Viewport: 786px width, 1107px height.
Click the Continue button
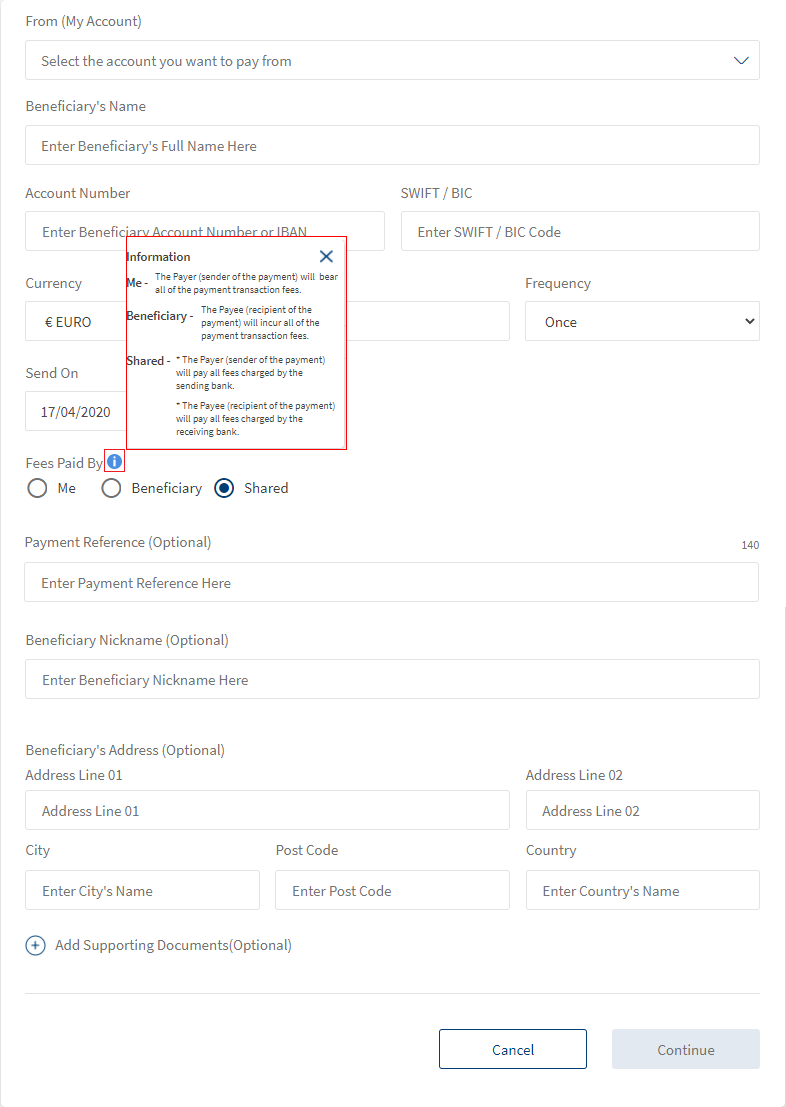click(x=685, y=1049)
